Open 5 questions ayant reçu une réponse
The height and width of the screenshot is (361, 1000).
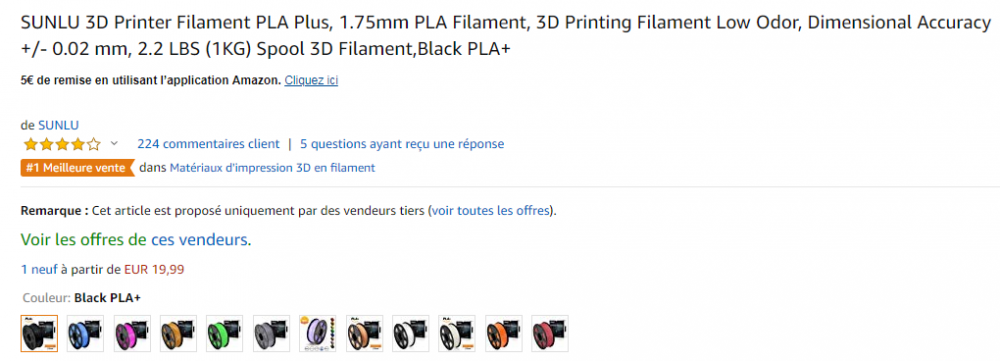tap(402, 144)
